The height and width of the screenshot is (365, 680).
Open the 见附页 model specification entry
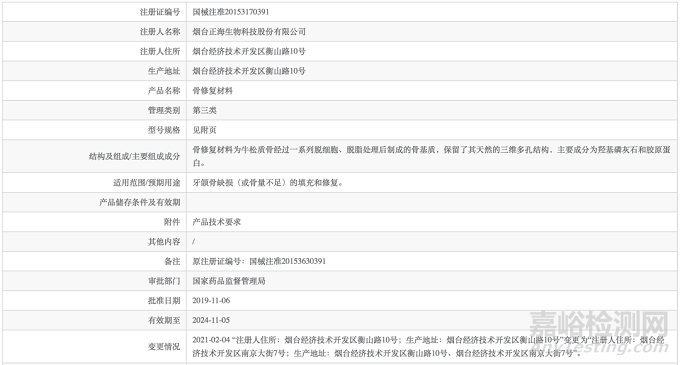204,130
